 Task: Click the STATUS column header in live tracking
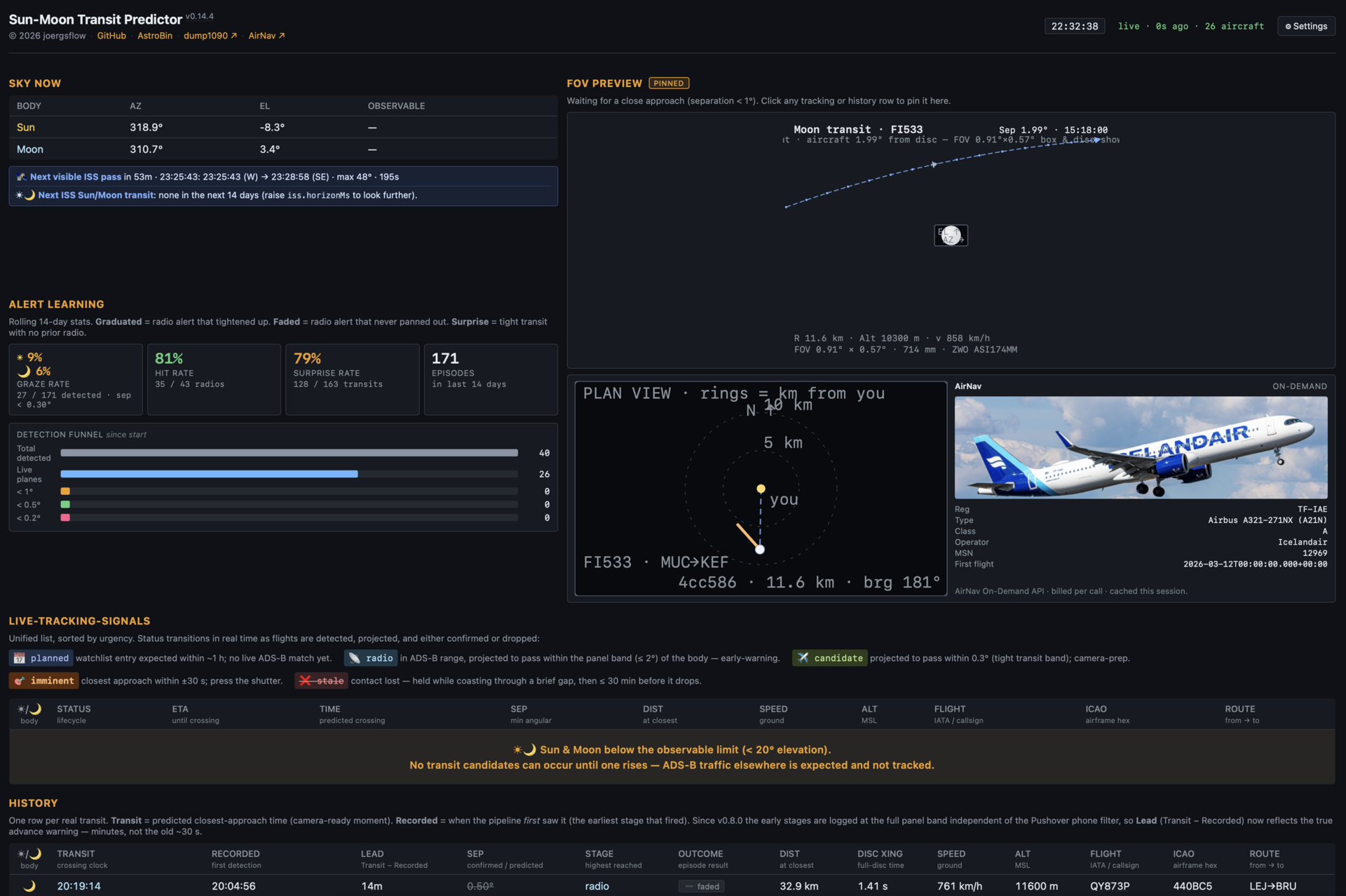point(74,714)
